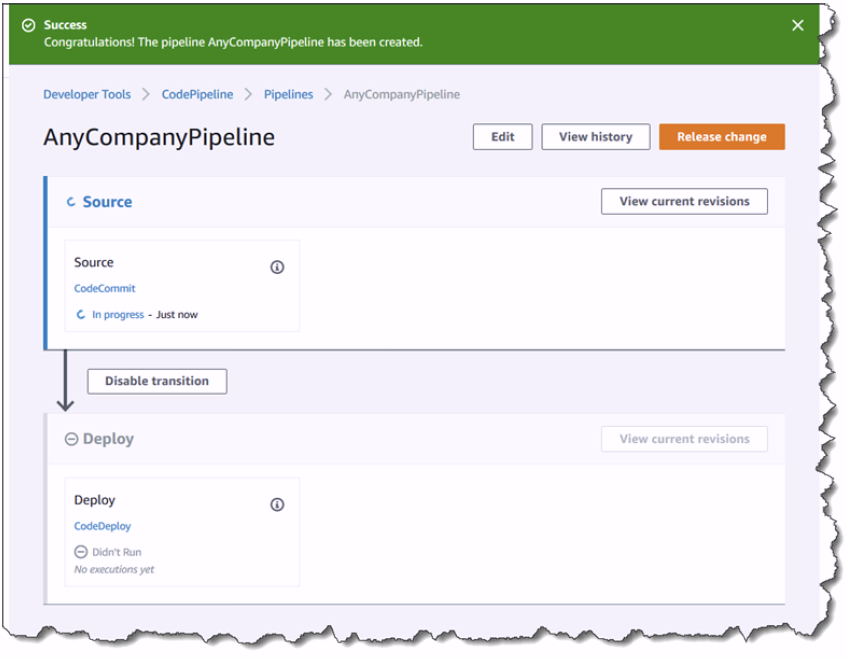
Task: Click the AnyCompanyPipeline page title
Action: (x=159, y=137)
